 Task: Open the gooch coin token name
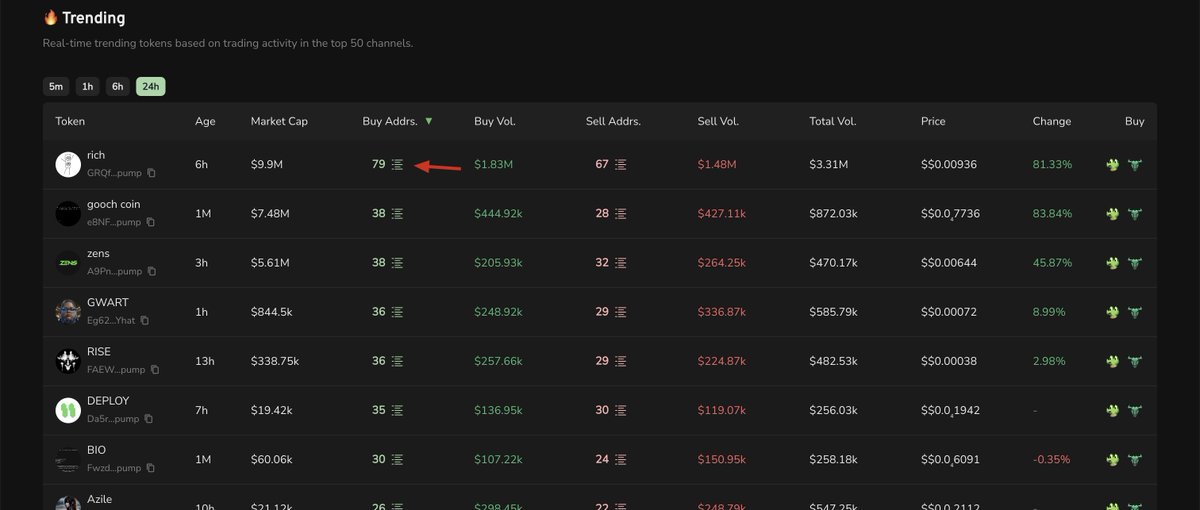pos(114,204)
